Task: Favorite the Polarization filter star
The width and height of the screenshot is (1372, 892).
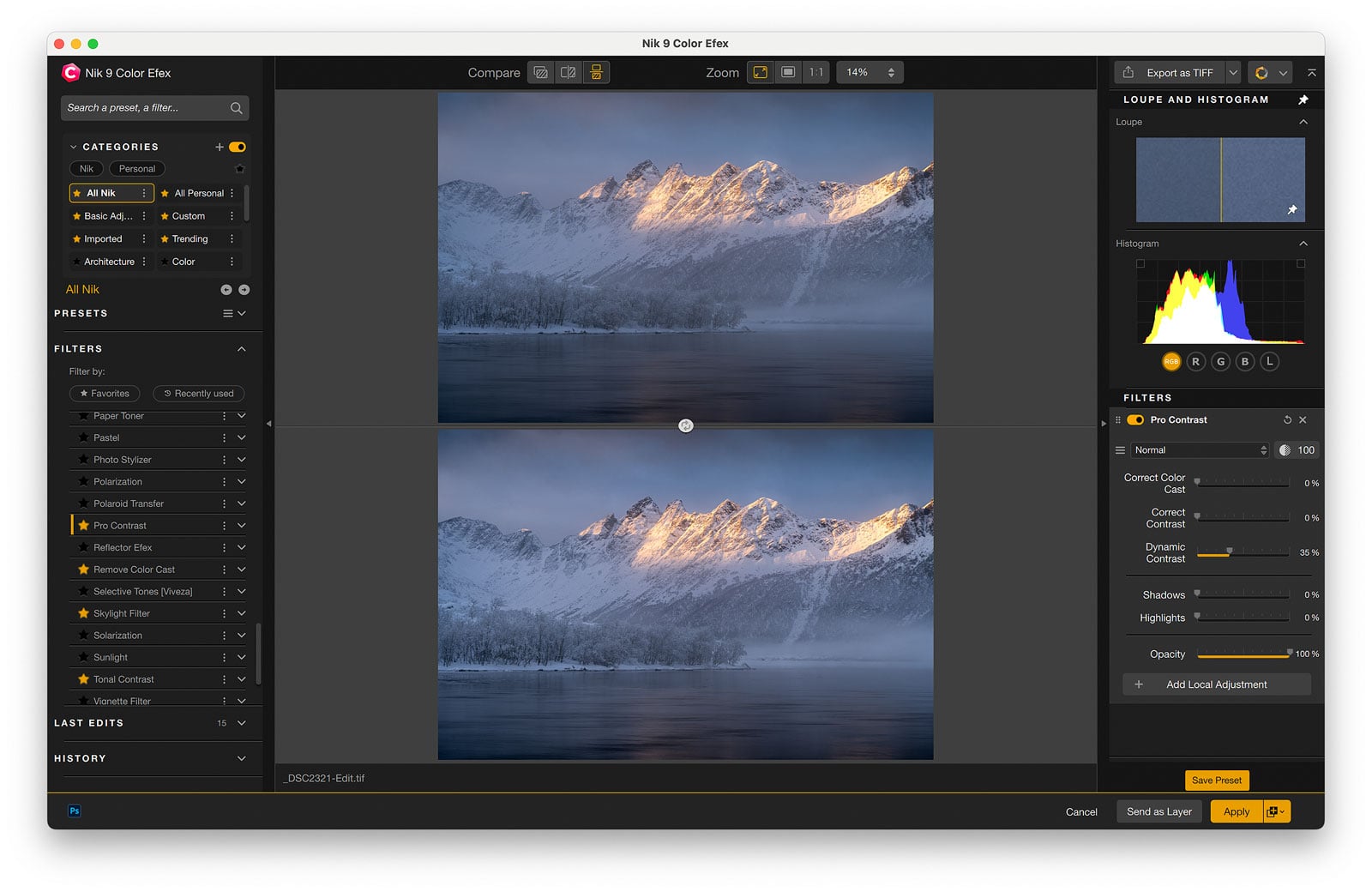Action: click(83, 482)
